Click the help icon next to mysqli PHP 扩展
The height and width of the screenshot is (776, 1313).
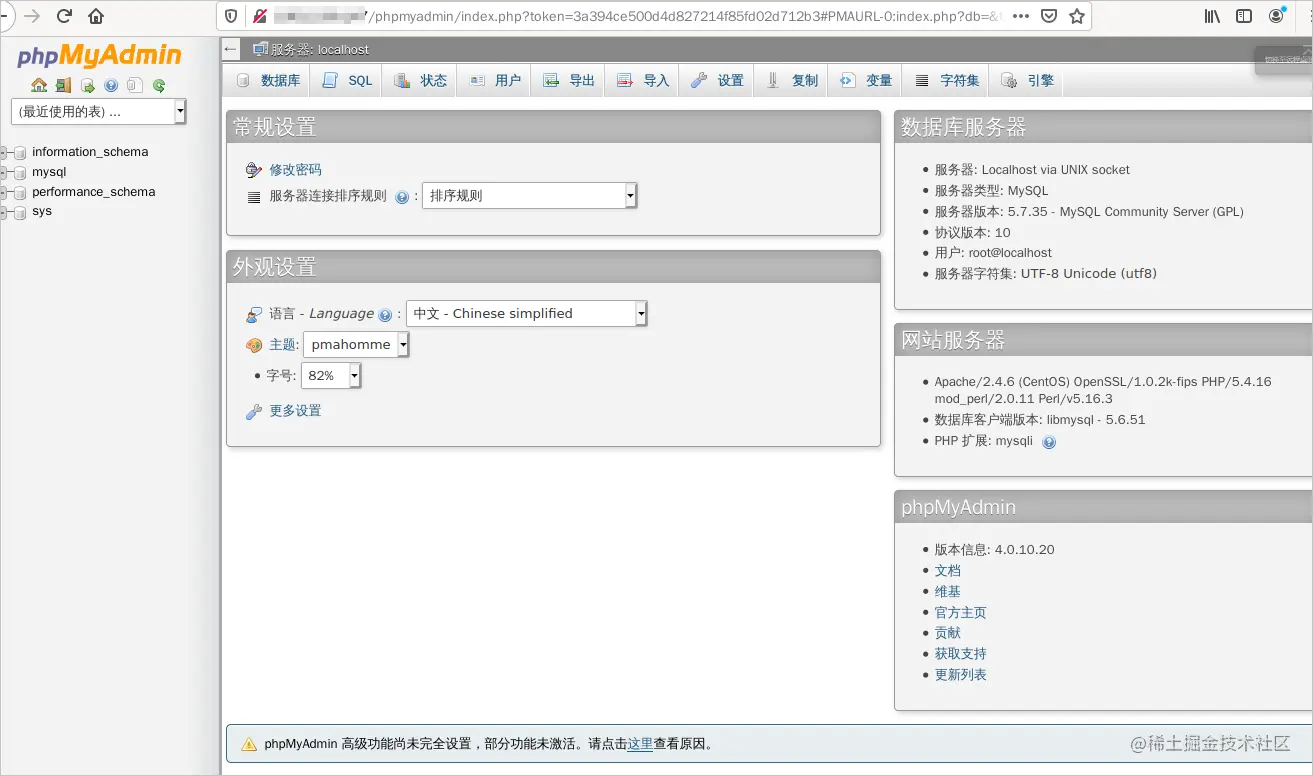1048,441
